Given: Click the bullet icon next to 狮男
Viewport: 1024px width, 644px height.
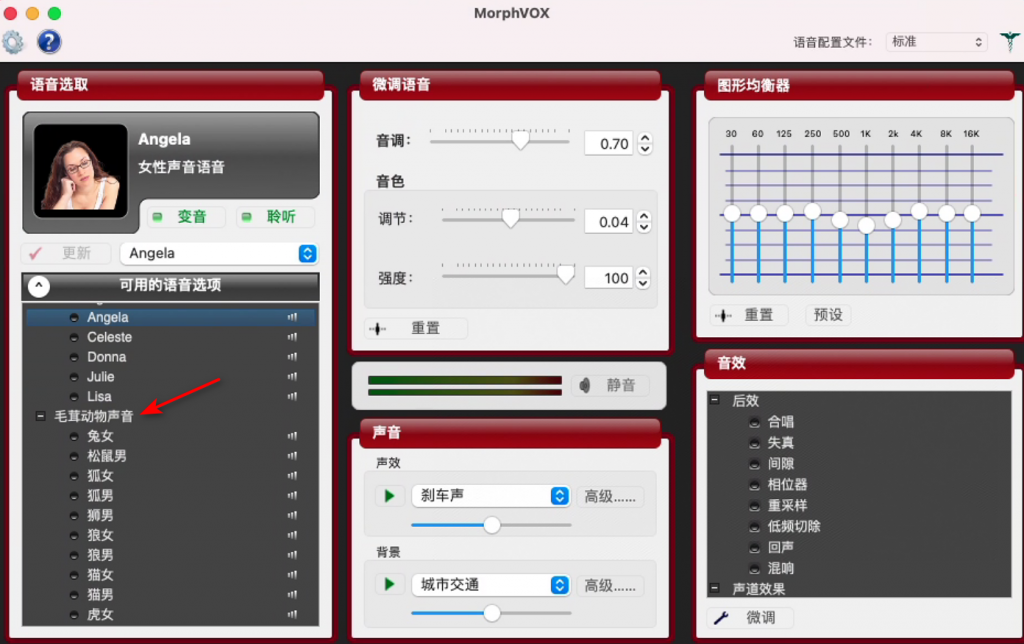Looking at the screenshot, I should [74, 515].
